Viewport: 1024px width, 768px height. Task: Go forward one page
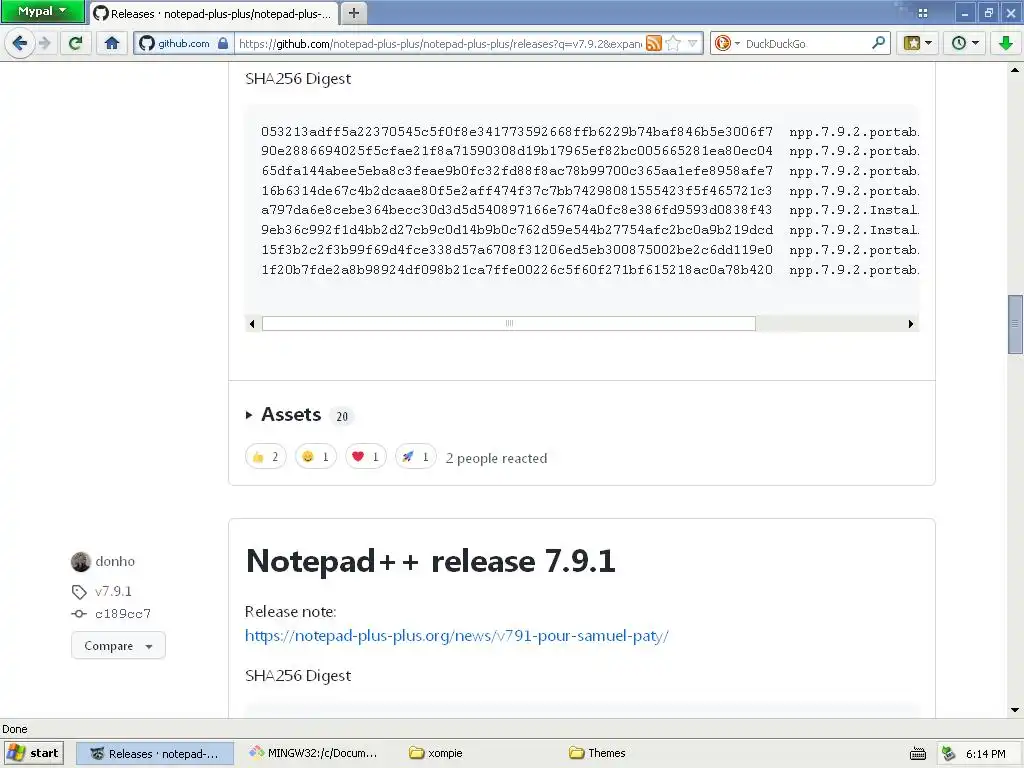click(44, 43)
